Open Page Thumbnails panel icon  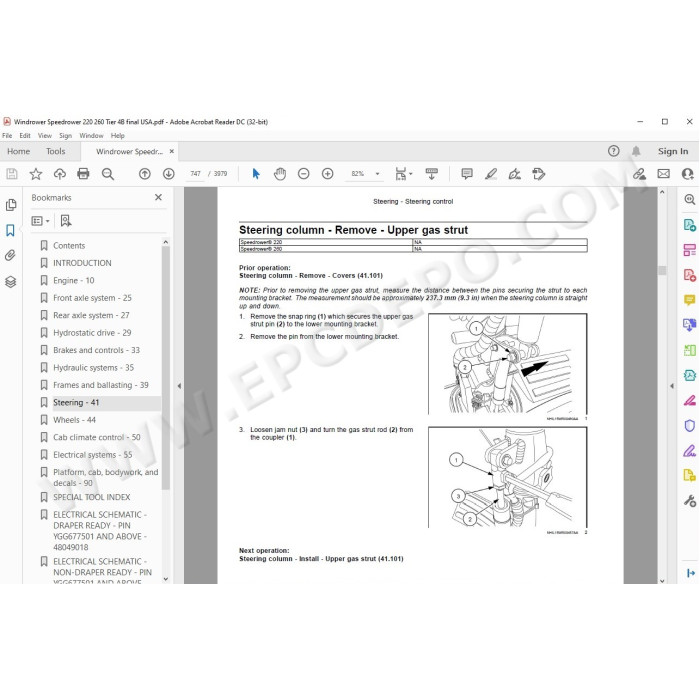(11, 205)
